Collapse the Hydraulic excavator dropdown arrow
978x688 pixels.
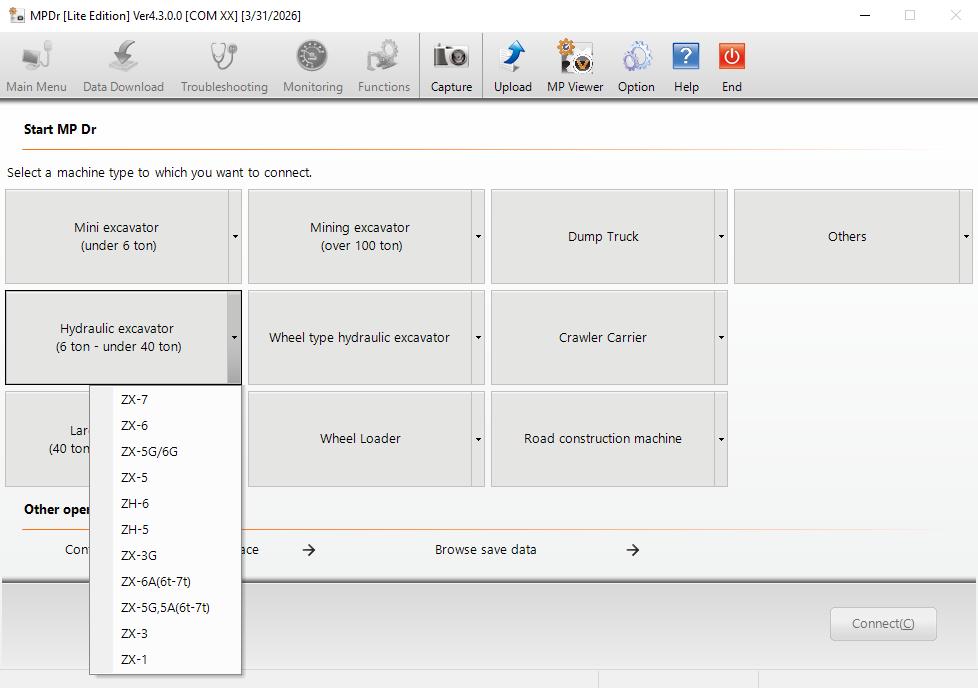pyautogui.click(x=235, y=337)
